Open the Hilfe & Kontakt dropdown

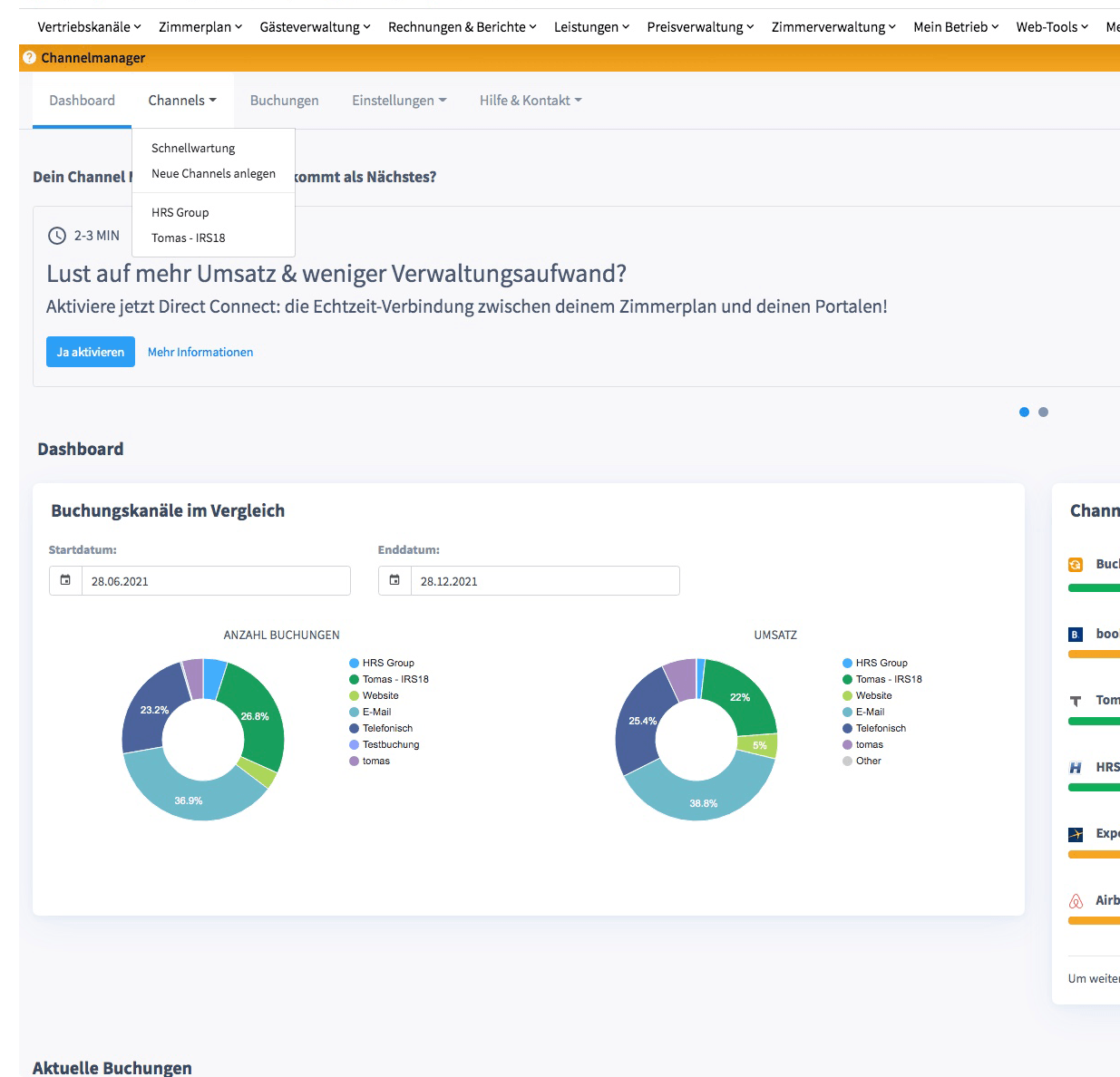531,101
